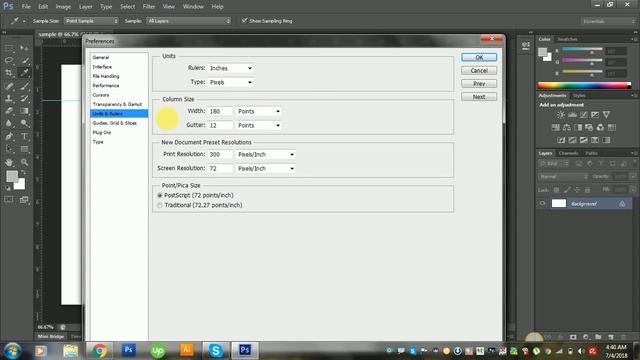Screen dimensions: 640x360
Task: Open the Layer menu
Action: pyautogui.click(x=85, y=7)
